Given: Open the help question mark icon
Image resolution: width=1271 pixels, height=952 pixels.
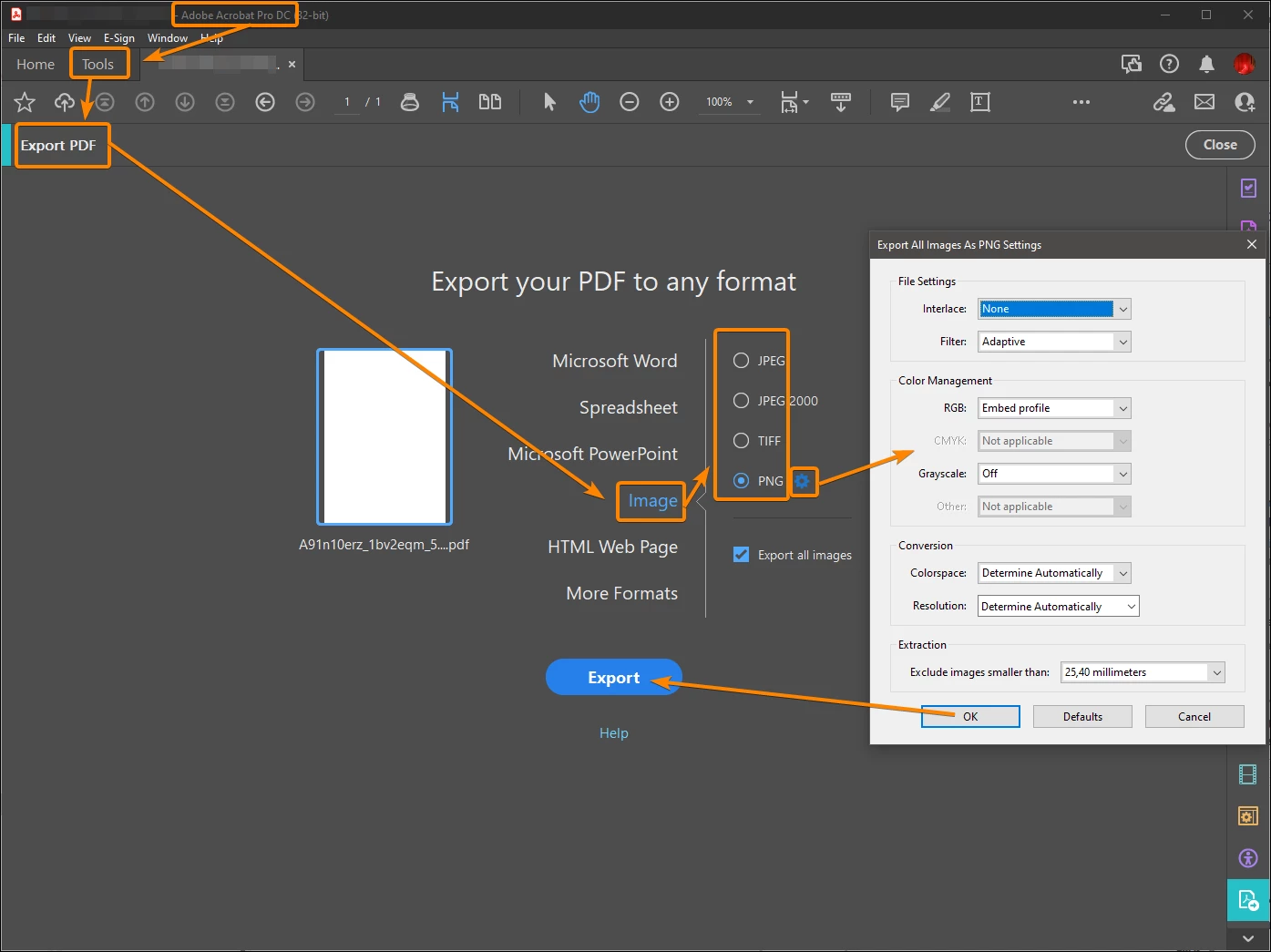Looking at the screenshot, I should pos(1169,64).
